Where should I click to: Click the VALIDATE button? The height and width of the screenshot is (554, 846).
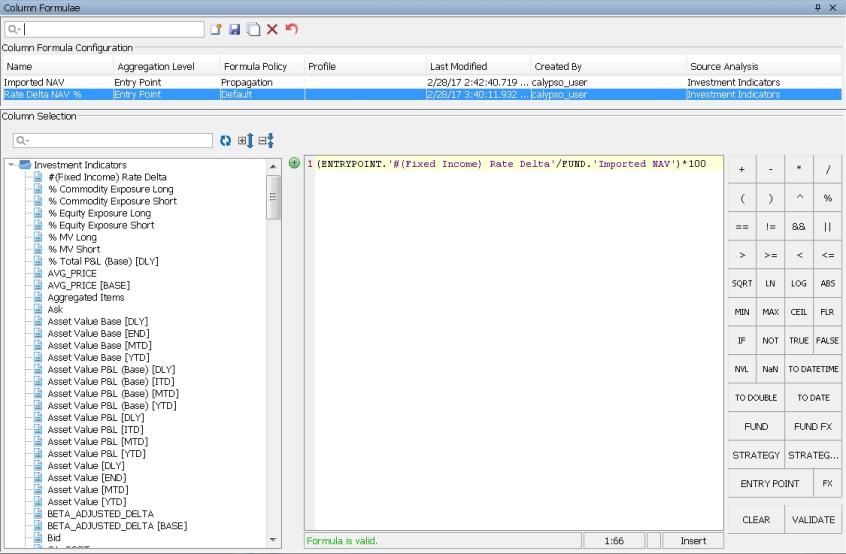click(813, 519)
